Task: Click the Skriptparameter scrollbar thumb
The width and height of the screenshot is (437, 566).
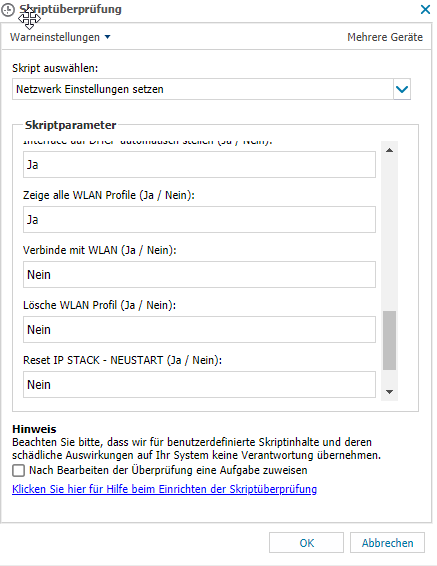Action: (x=389, y=340)
